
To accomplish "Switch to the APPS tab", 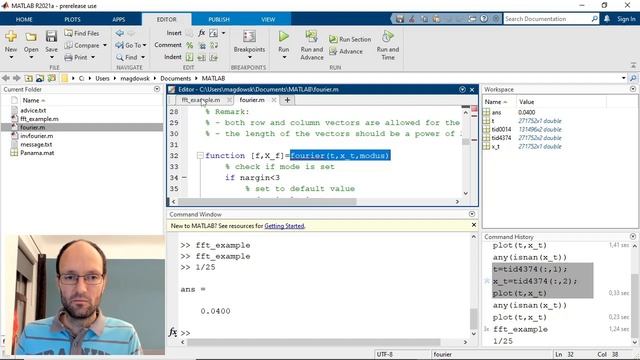I will coord(118,19).
